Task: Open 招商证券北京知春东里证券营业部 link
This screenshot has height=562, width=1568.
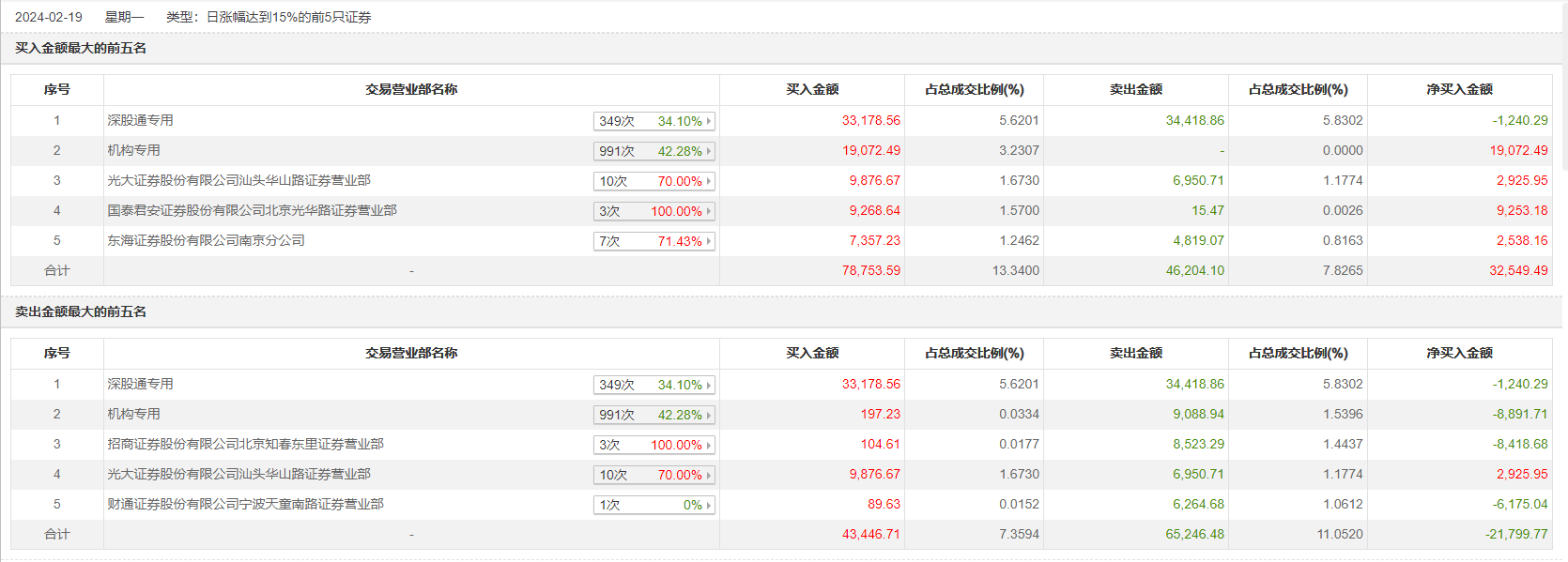Action: tap(245, 444)
